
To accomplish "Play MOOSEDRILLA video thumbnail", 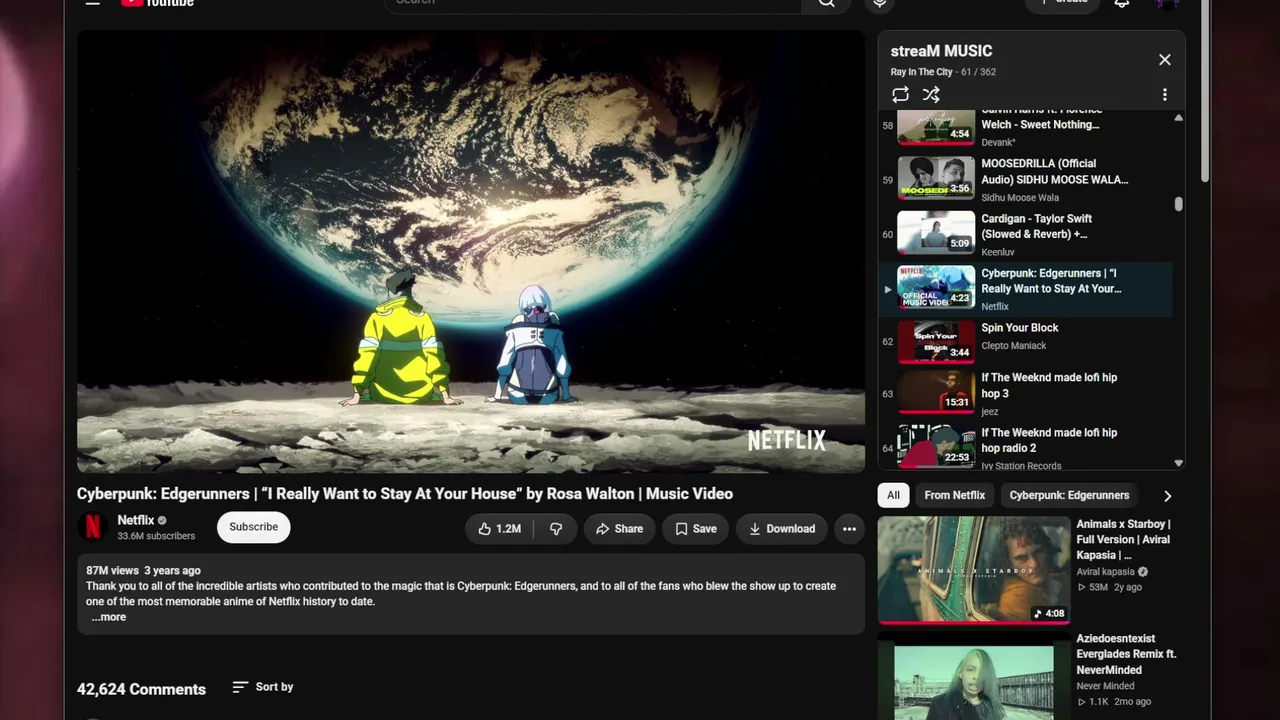I will click(x=936, y=178).
